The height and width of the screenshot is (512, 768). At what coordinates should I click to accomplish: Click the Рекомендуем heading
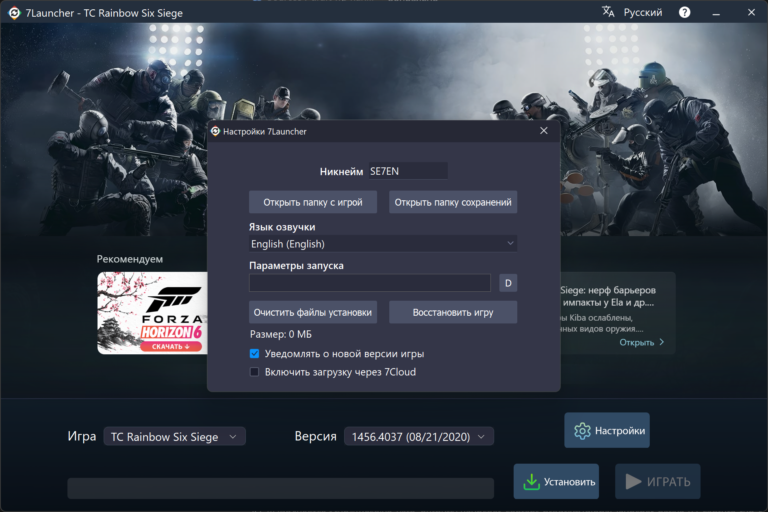click(x=130, y=259)
